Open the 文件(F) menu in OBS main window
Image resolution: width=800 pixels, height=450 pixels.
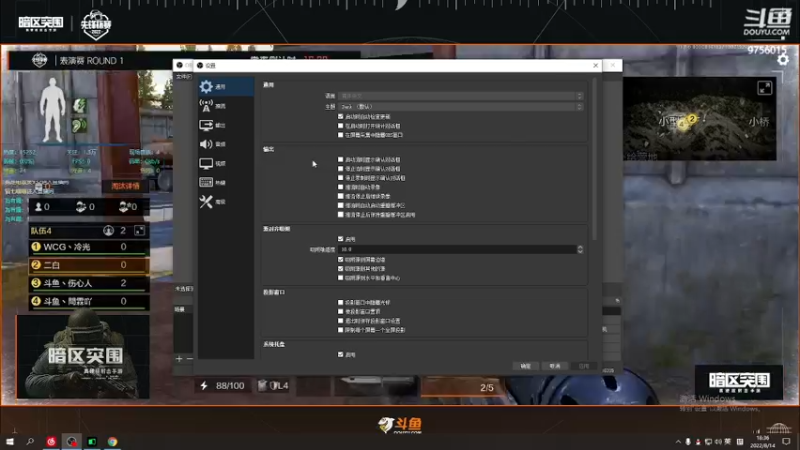pyautogui.click(x=184, y=77)
